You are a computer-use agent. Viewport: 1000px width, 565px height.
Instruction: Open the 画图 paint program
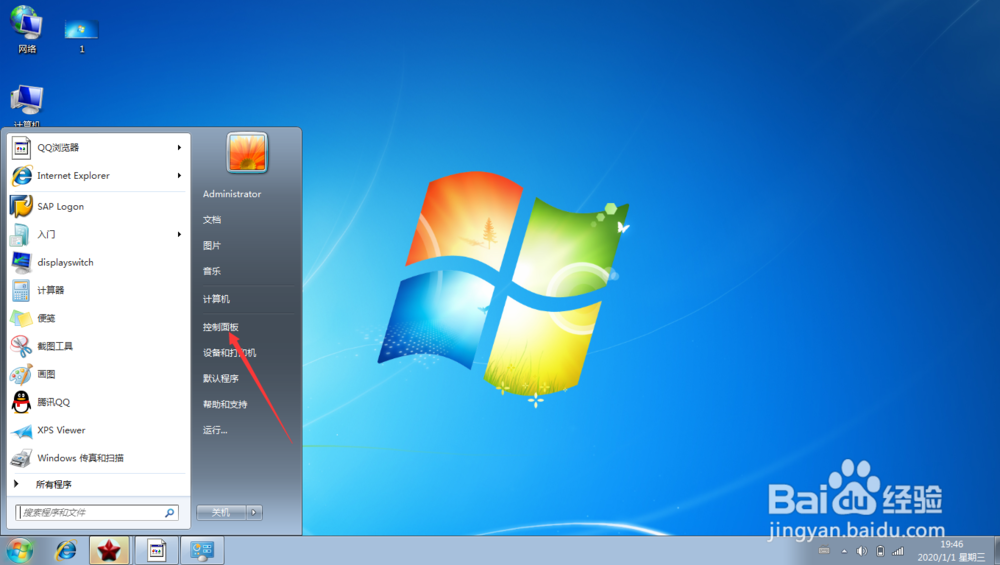tap(98, 374)
